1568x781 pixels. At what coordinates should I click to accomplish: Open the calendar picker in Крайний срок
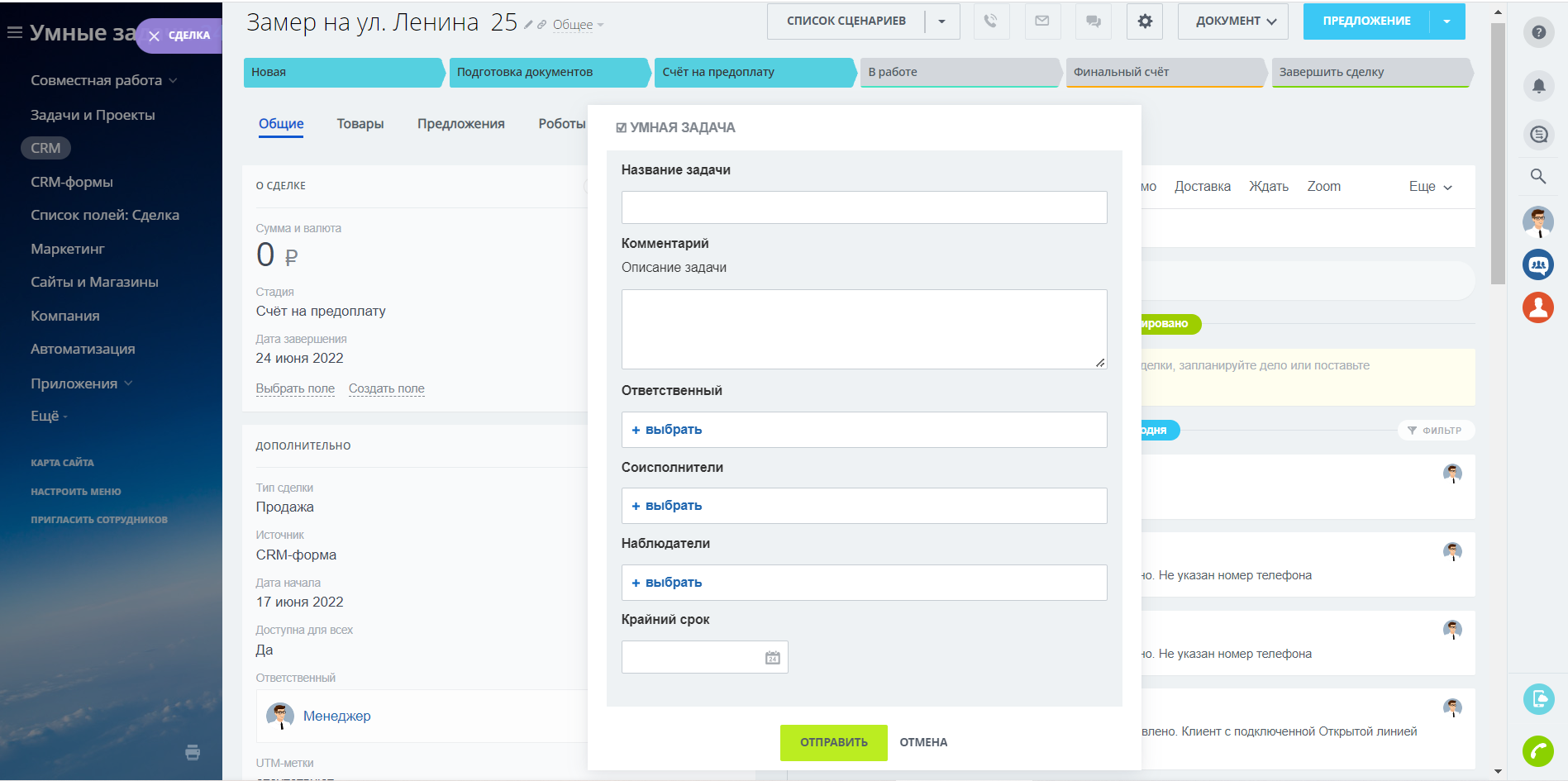click(773, 658)
